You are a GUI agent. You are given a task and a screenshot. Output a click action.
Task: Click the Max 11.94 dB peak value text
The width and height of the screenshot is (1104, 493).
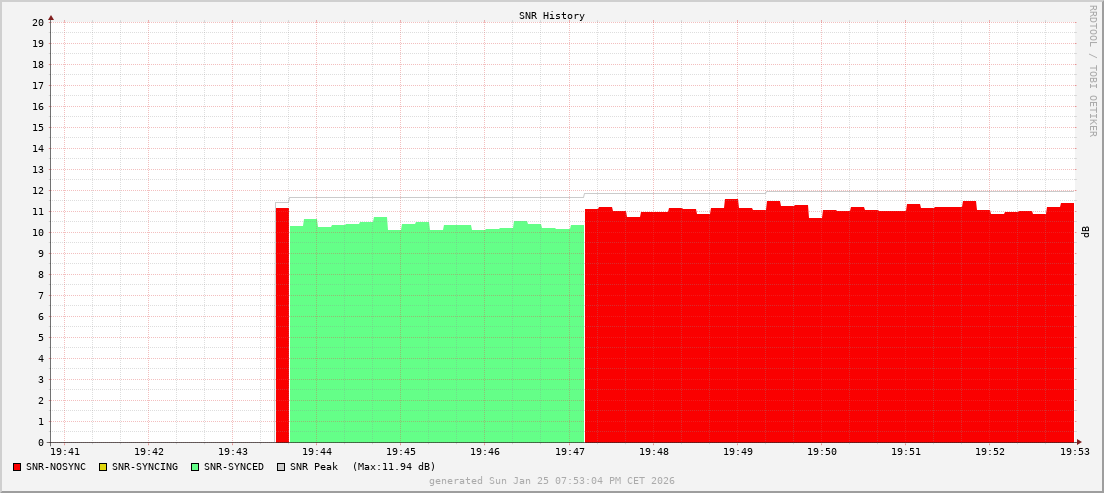pos(393,467)
